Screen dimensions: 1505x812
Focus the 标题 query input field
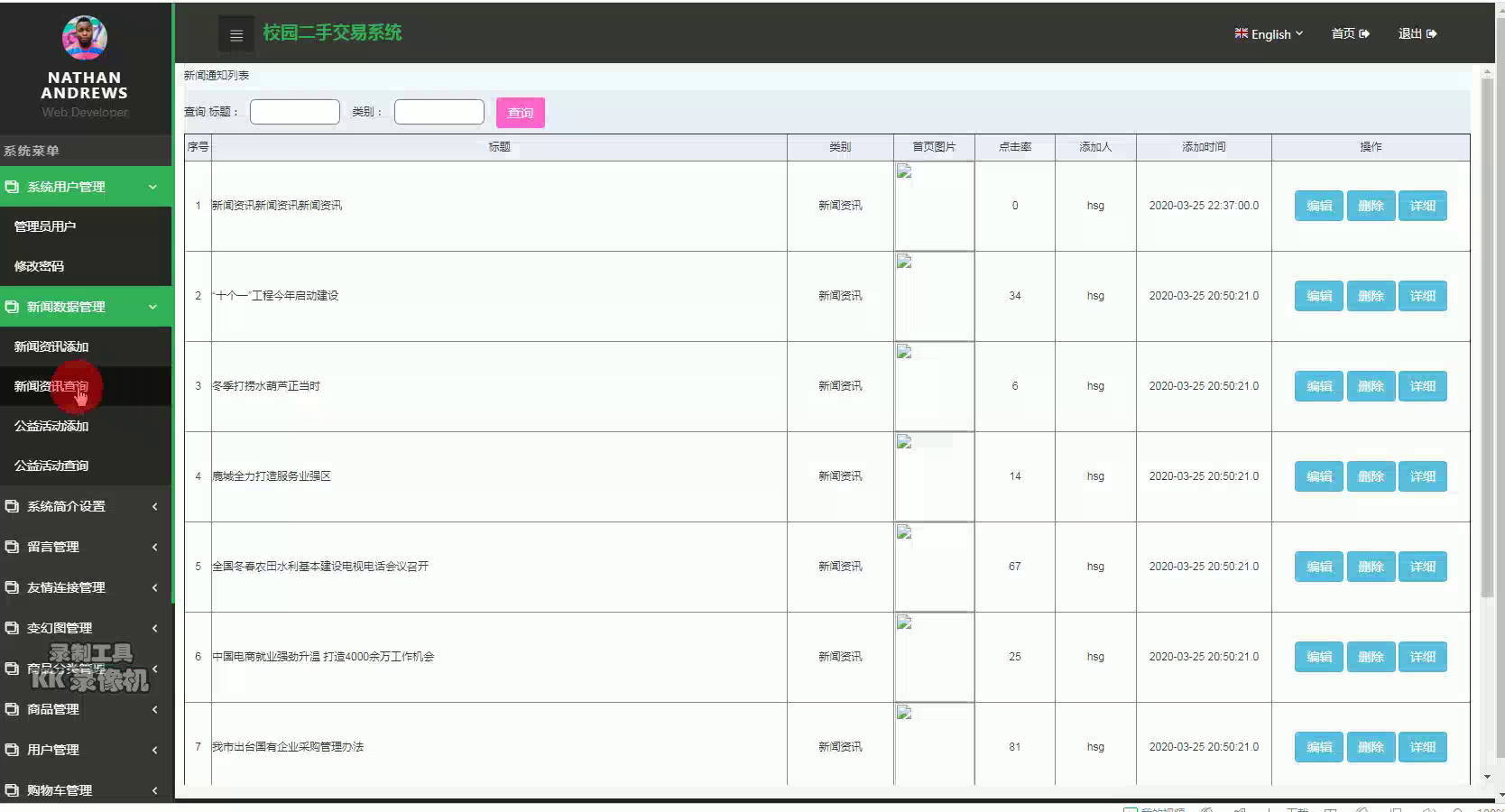(295, 112)
